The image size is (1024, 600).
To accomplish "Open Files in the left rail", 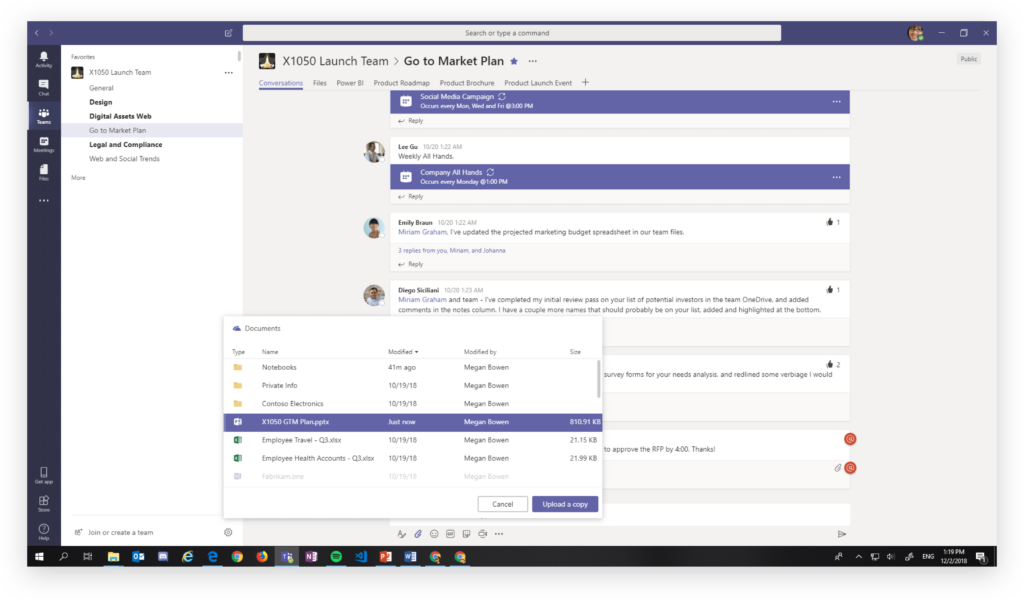I will click(44, 172).
